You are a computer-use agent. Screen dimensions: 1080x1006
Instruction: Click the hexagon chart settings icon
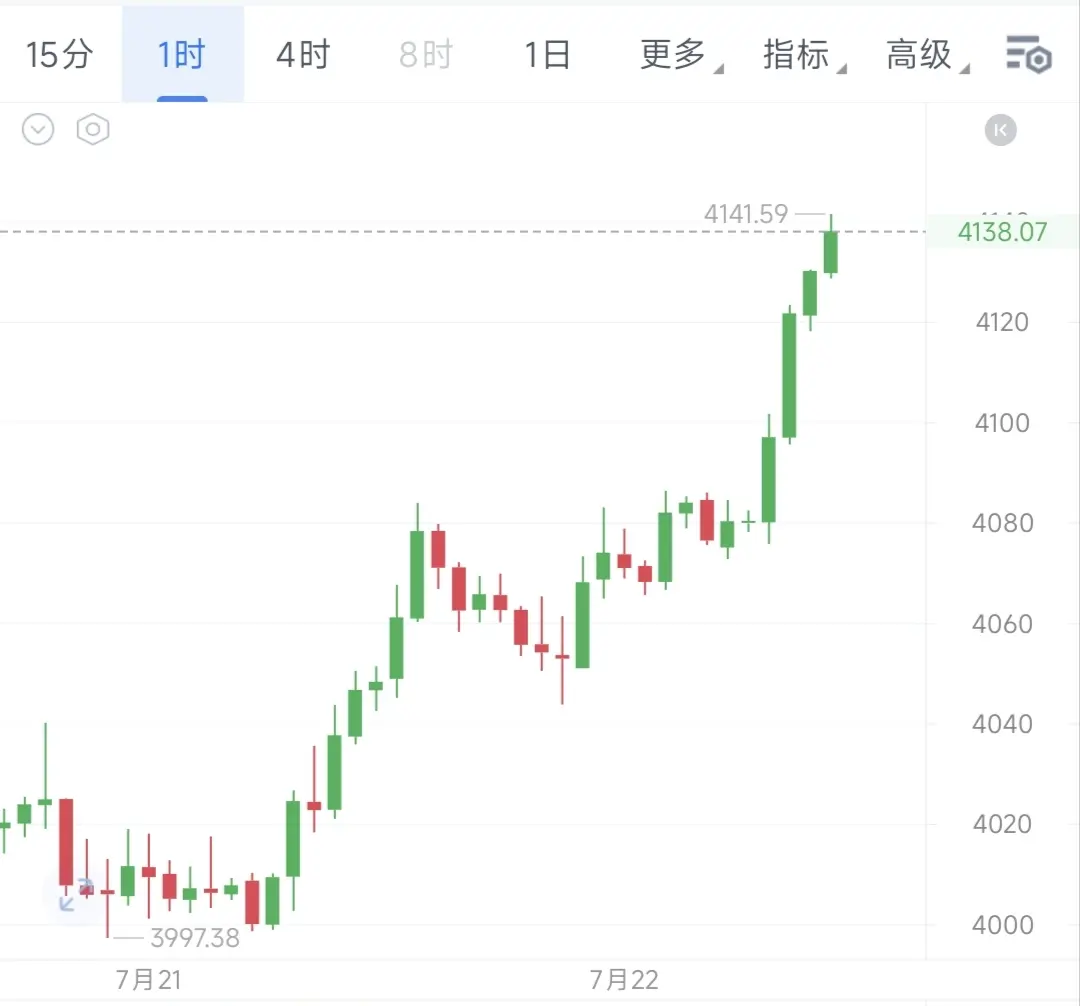[x=93, y=129]
